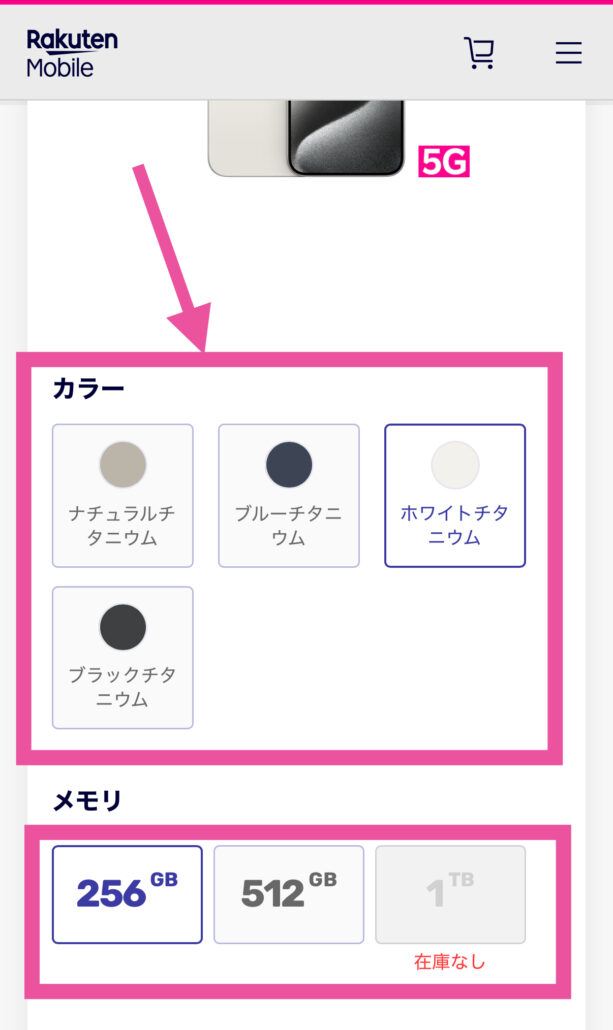Go to Rakuten Mobile home via logo

(x=72, y=53)
